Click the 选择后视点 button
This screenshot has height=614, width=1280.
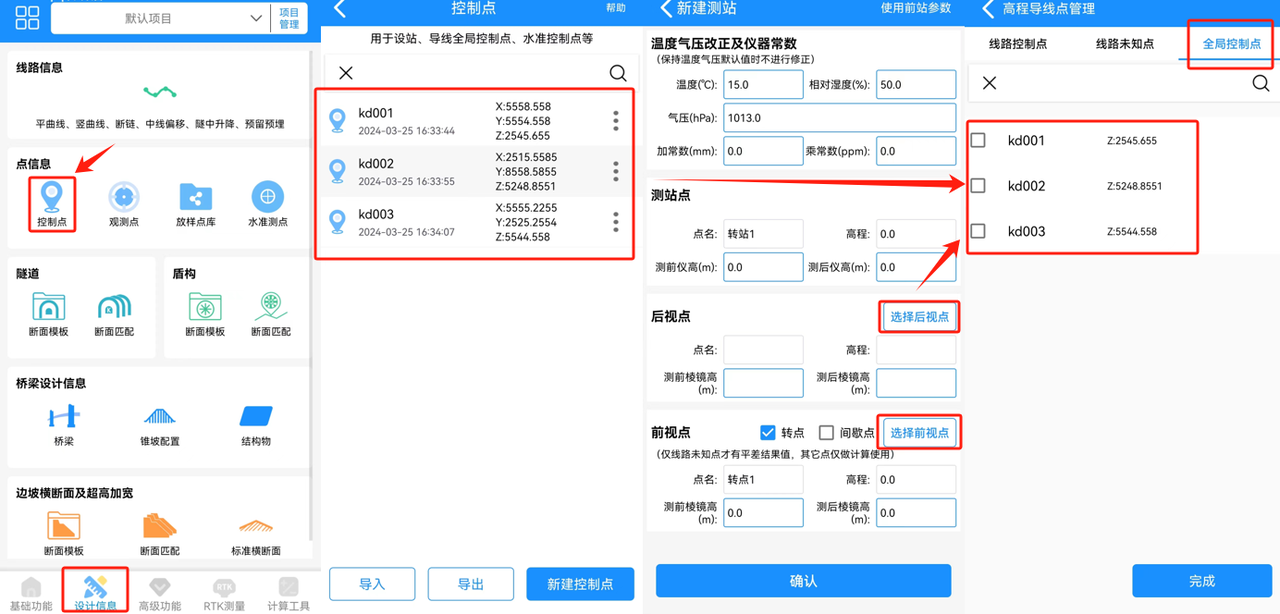[x=919, y=317]
